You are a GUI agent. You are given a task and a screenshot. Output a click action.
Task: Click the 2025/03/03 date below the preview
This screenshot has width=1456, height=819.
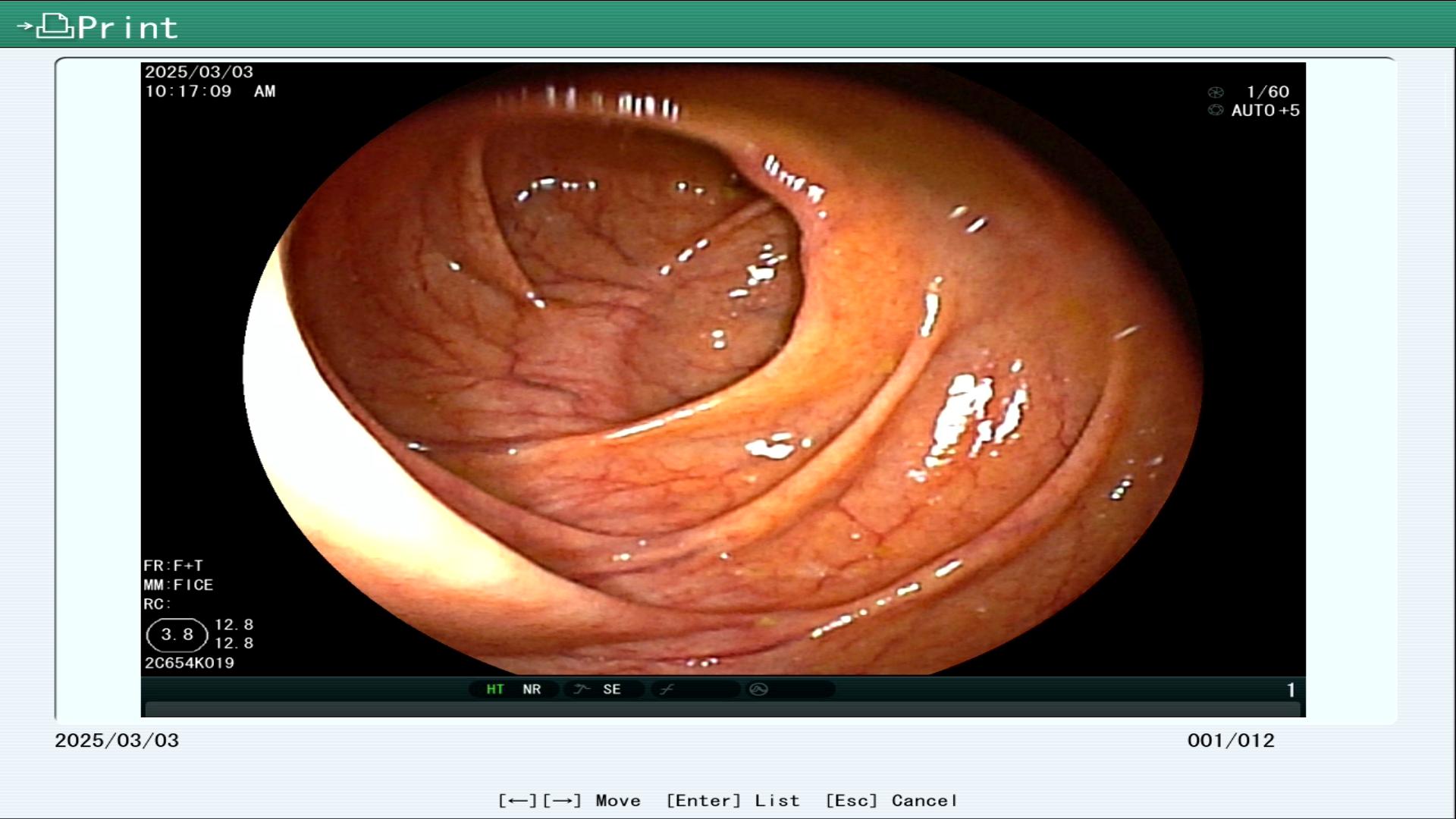pyautogui.click(x=117, y=741)
